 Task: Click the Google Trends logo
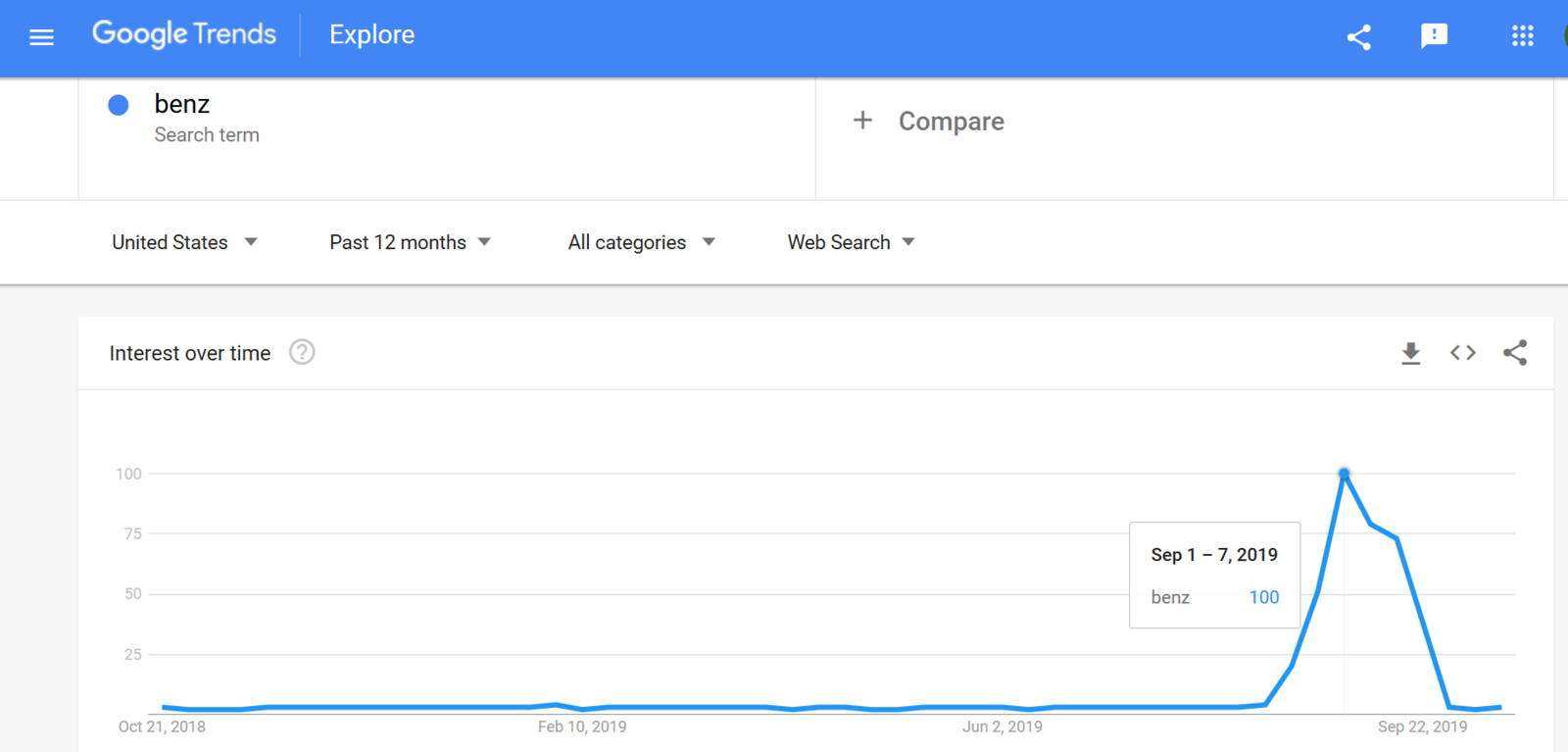click(184, 34)
